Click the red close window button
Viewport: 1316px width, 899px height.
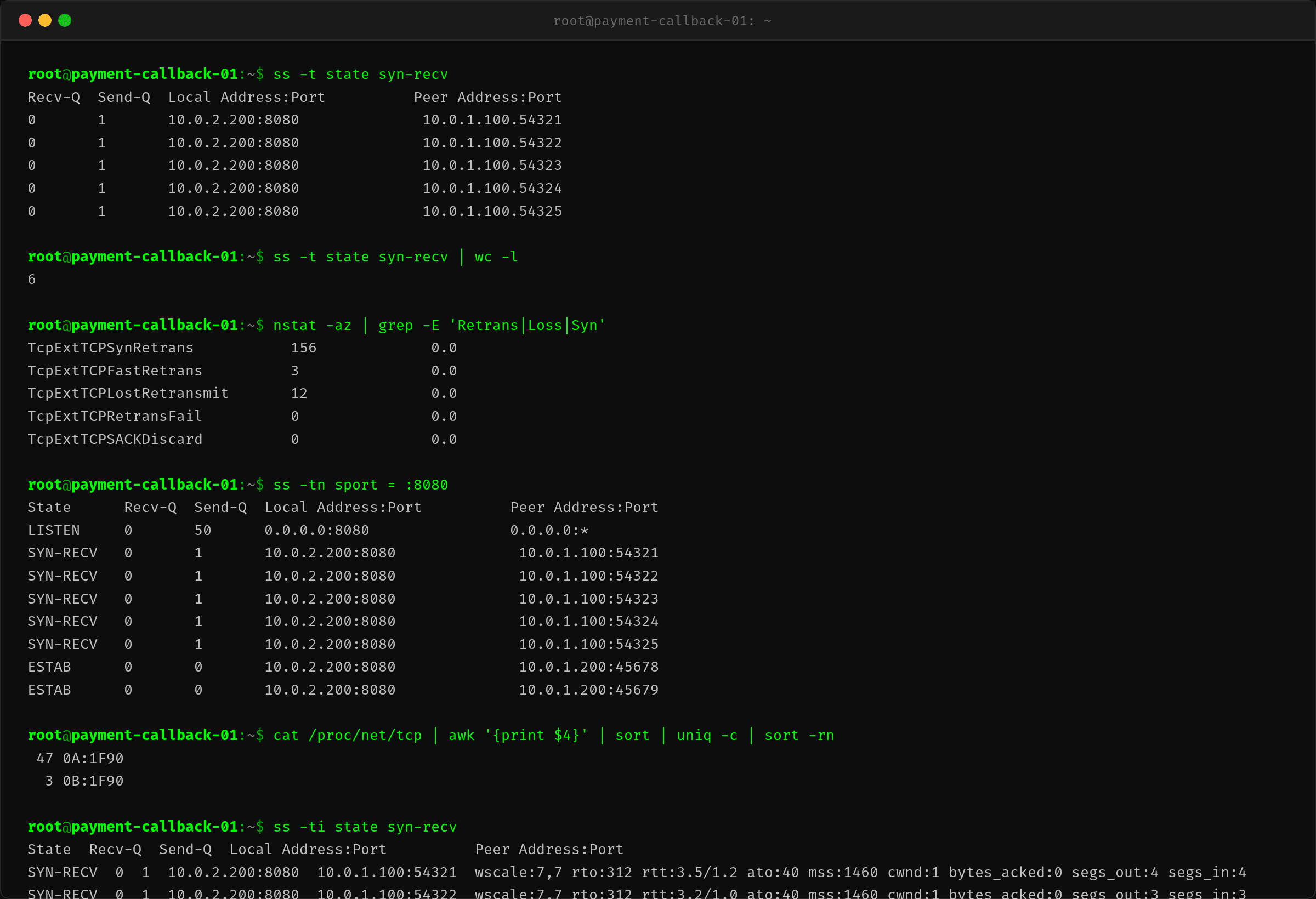click(25, 20)
